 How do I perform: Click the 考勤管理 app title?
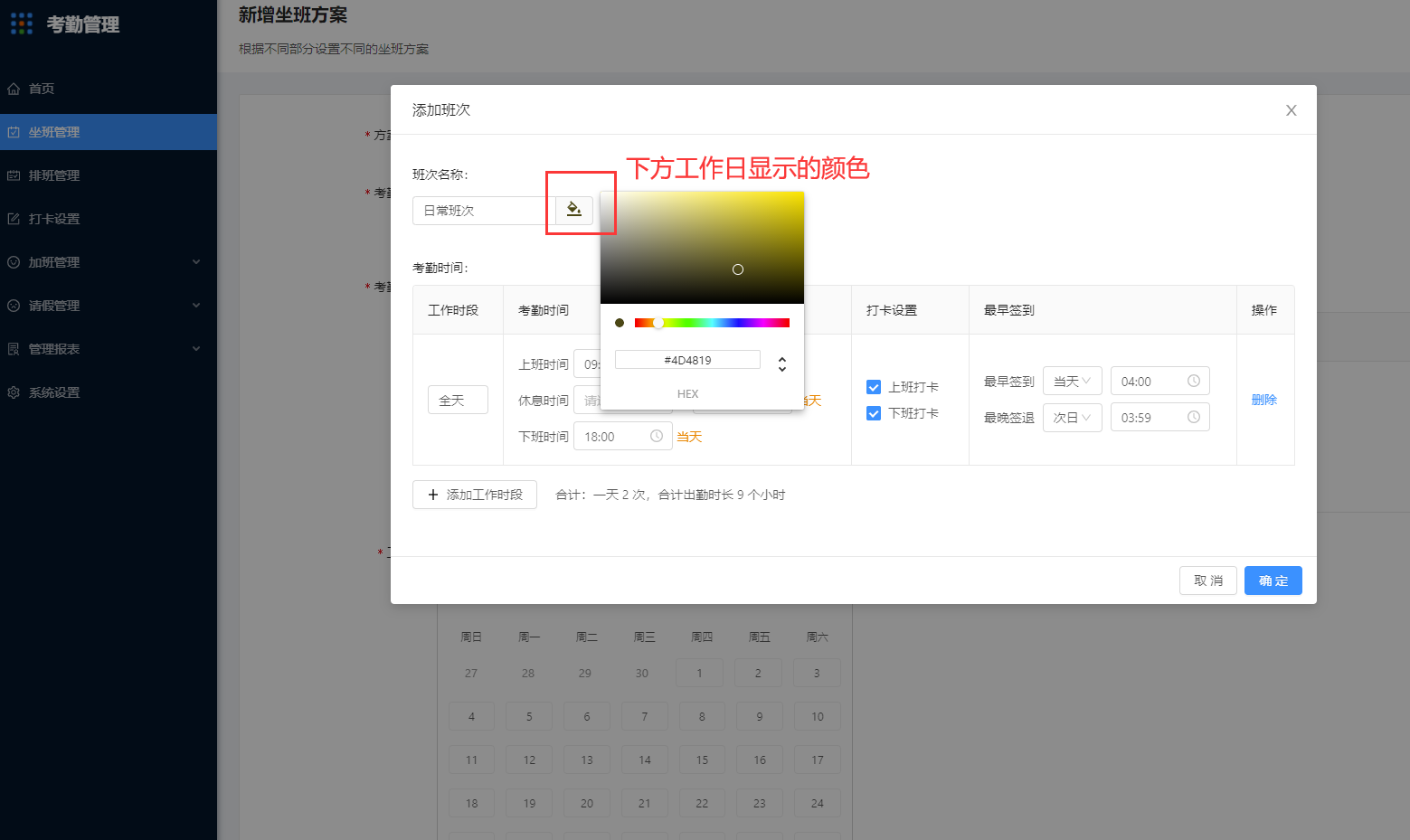[83, 24]
